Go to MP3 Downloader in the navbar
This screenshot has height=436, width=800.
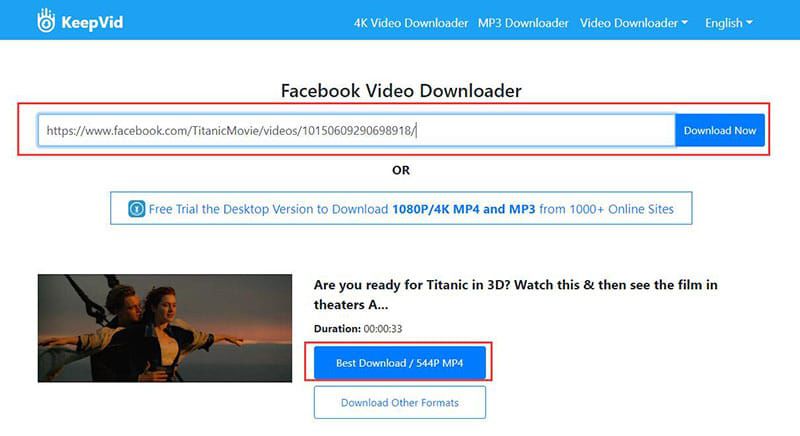523,23
